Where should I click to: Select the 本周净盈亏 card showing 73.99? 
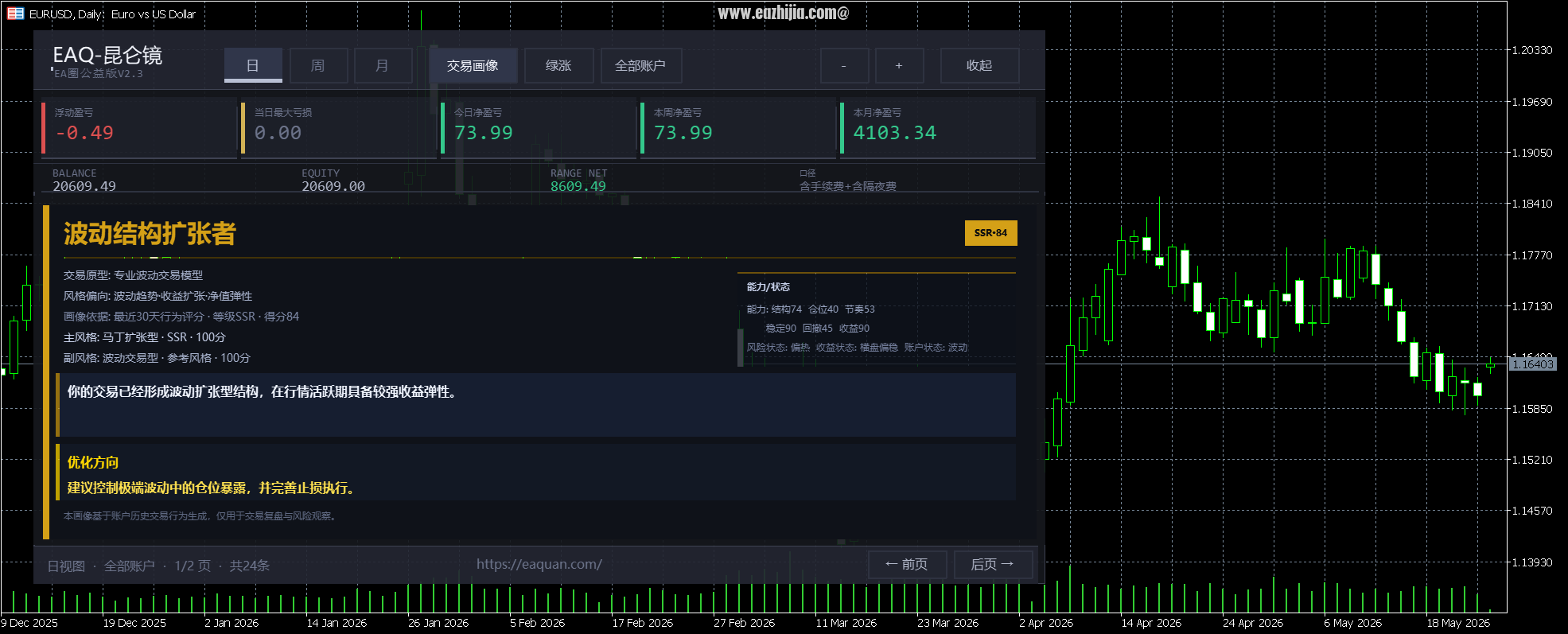coord(738,127)
